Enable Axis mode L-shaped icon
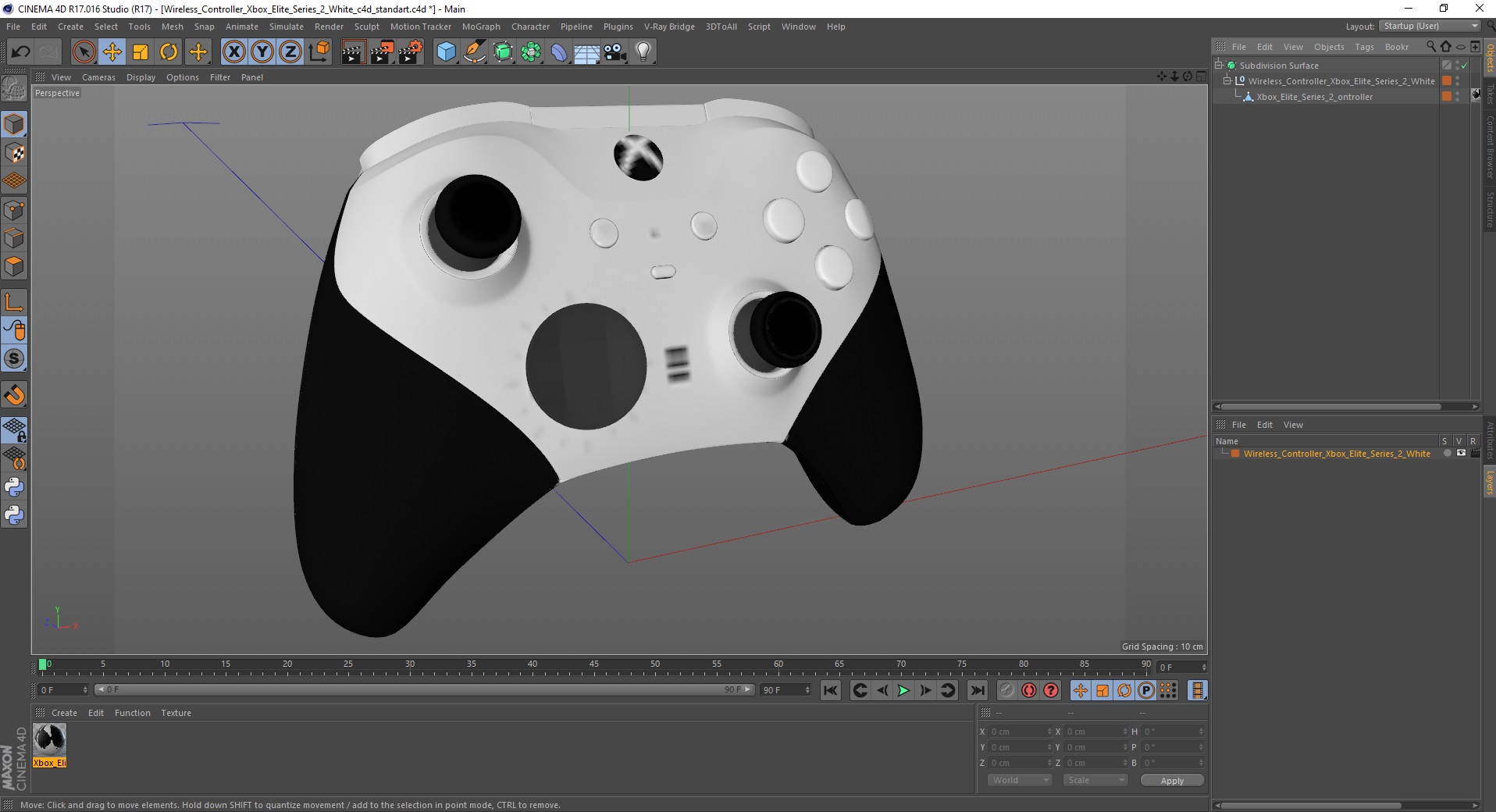The width and height of the screenshot is (1496, 812). pyautogui.click(x=14, y=302)
